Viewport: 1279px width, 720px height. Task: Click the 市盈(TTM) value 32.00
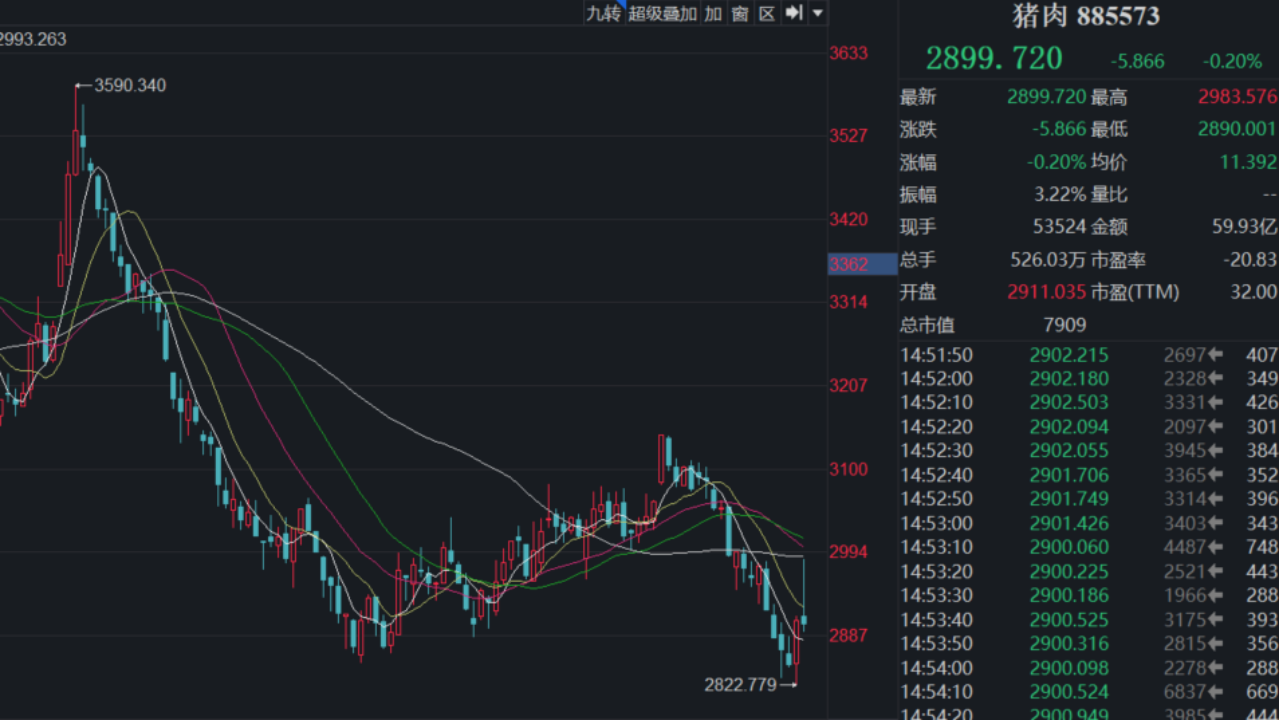click(x=1254, y=292)
